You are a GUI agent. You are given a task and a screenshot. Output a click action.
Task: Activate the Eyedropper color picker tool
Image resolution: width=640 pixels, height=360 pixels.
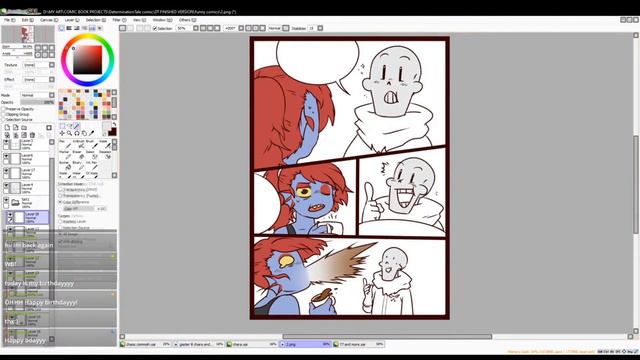91,133
